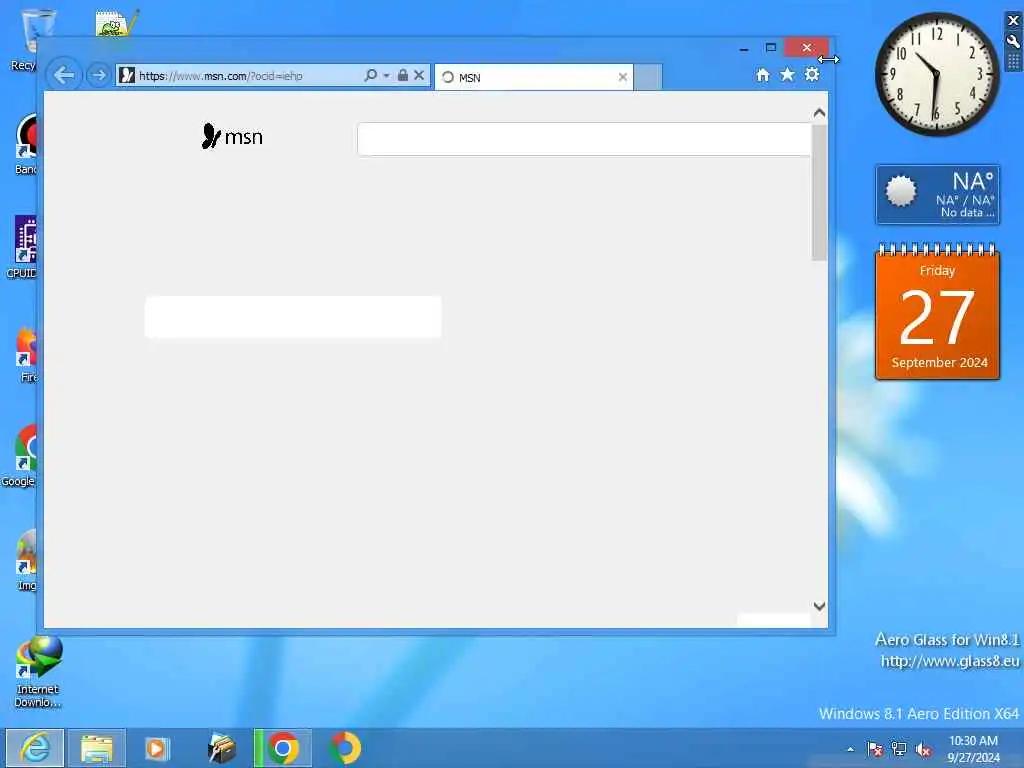1024x768 pixels.
Task: Click the first Chrome taskbar icon
Action: pos(283,748)
